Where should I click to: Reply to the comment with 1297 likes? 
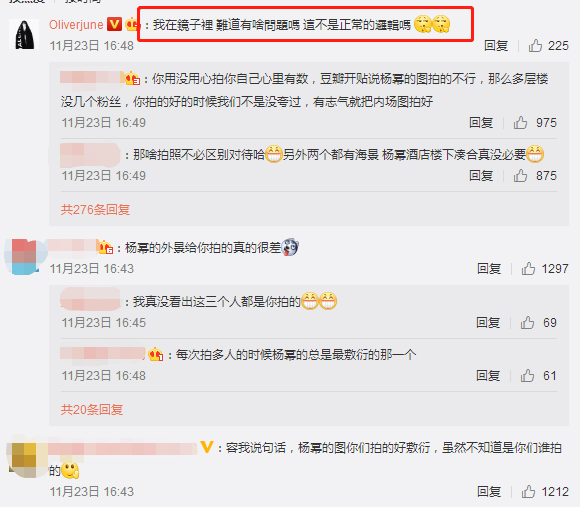489,268
